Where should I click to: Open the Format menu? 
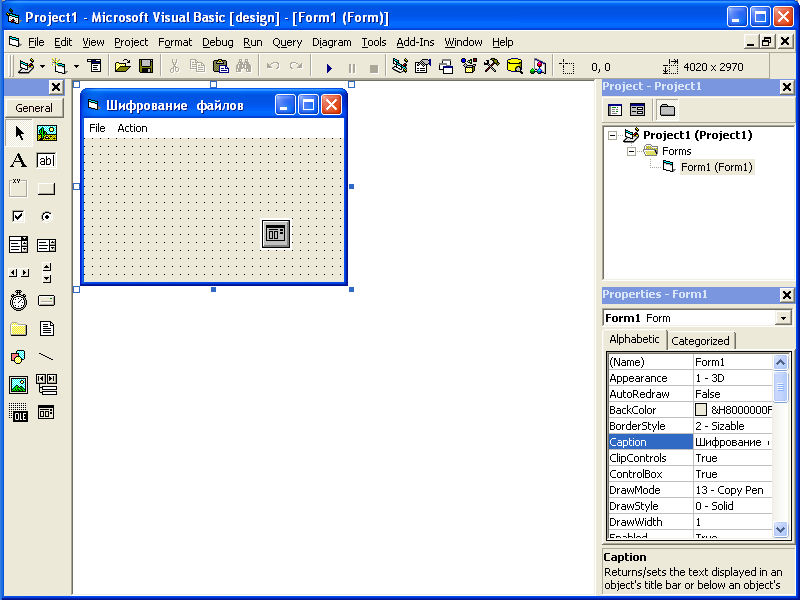[175, 42]
